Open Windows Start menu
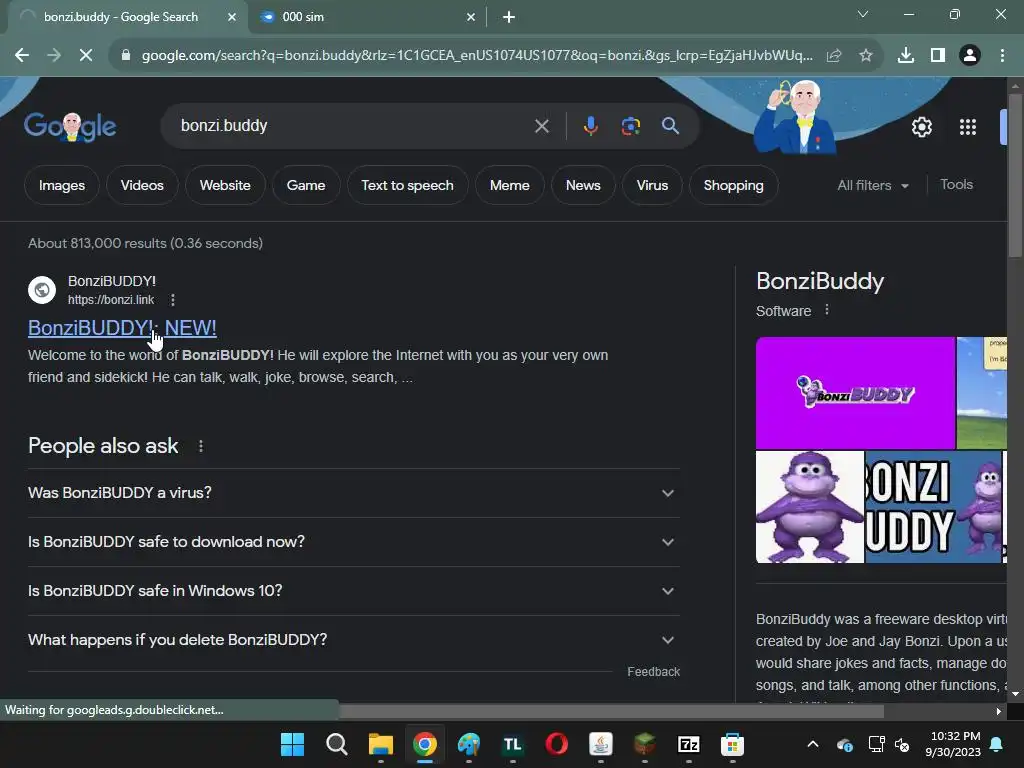 292,744
